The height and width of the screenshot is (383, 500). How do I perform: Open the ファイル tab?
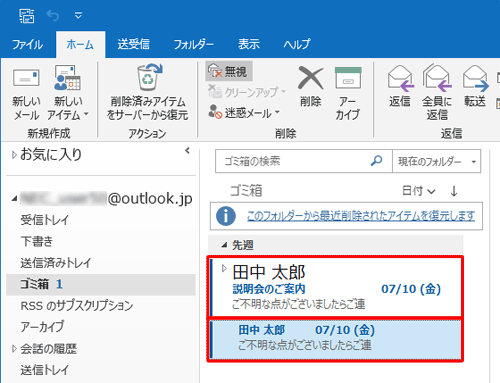[x=28, y=44]
